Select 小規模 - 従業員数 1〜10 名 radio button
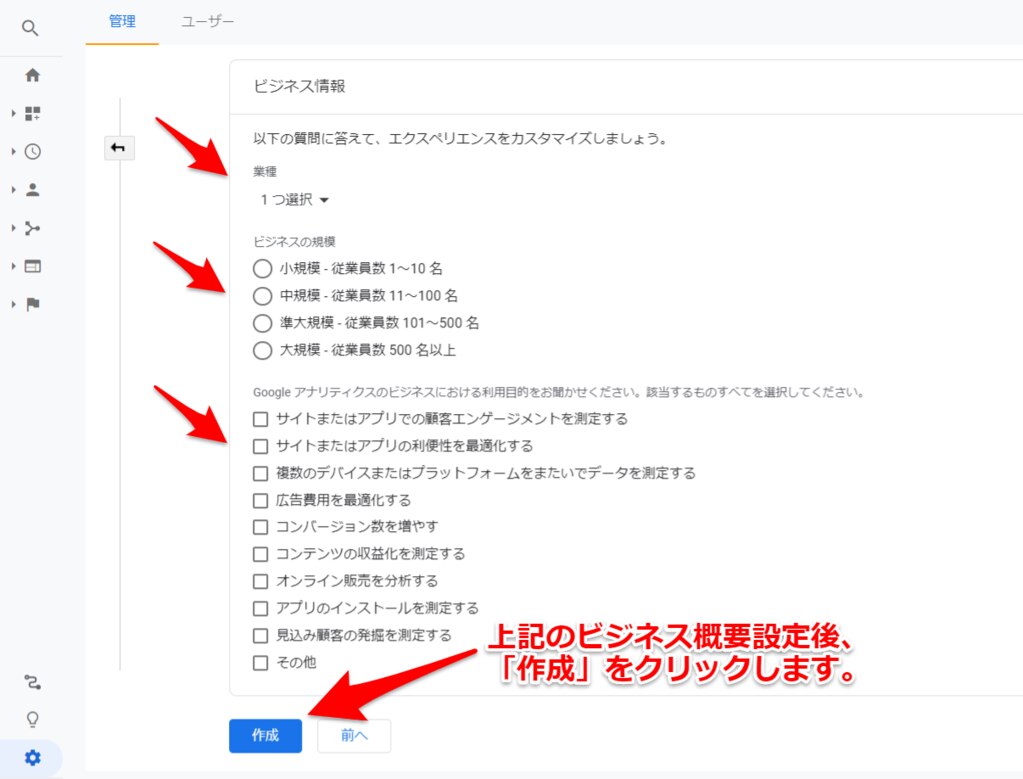Image resolution: width=1023 pixels, height=779 pixels. pyautogui.click(x=262, y=269)
